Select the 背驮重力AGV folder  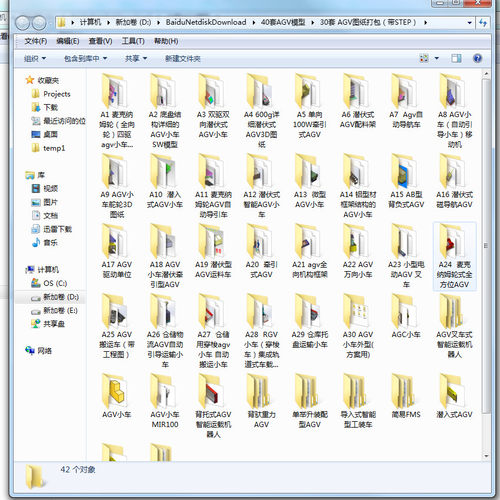click(261, 401)
